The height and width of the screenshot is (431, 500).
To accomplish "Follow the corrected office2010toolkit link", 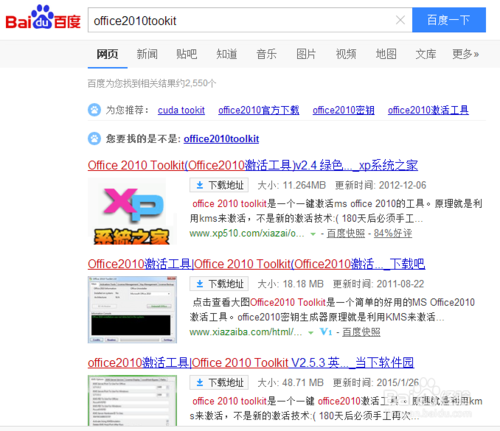I will (221, 139).
